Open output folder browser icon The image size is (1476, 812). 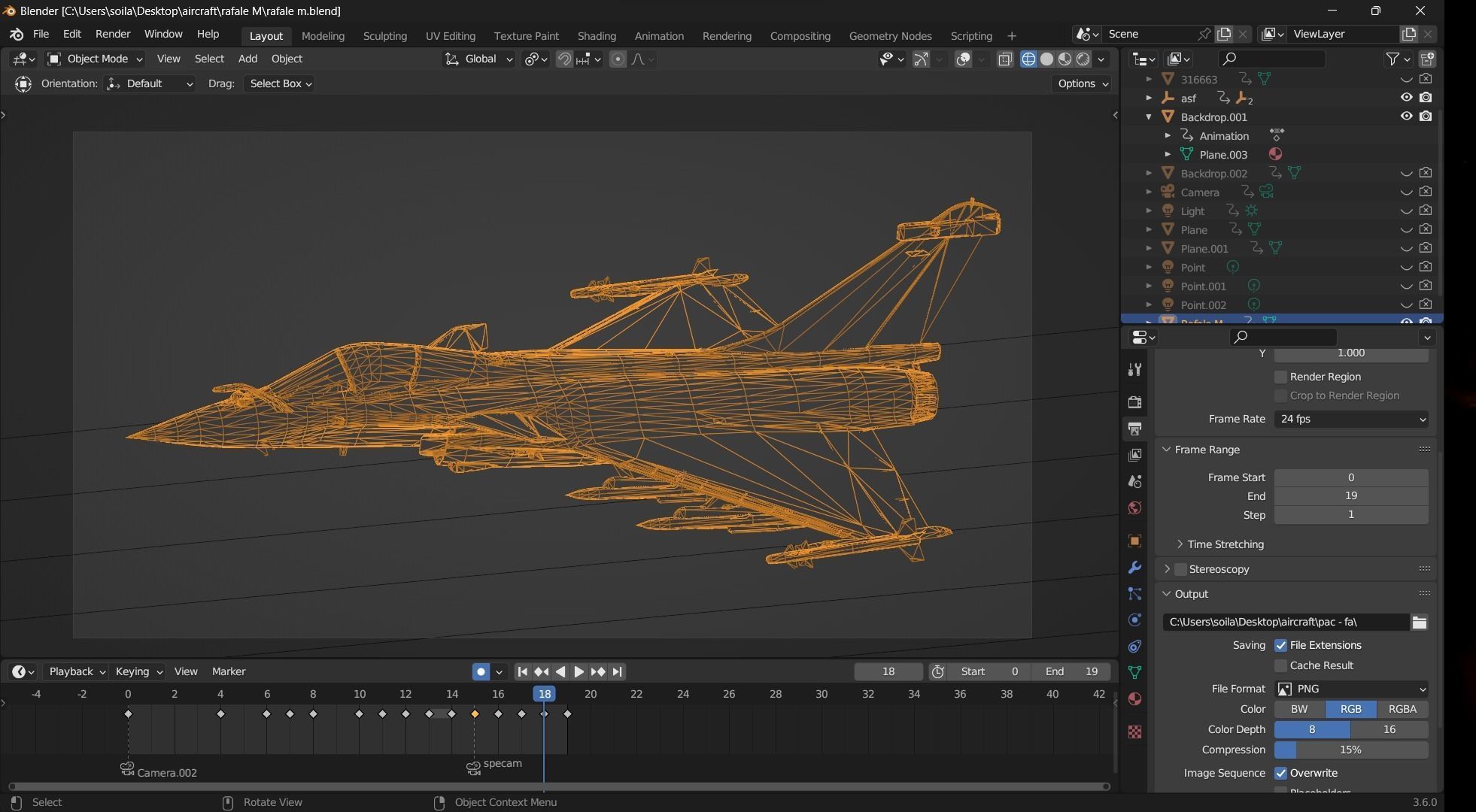(1420, 623)
